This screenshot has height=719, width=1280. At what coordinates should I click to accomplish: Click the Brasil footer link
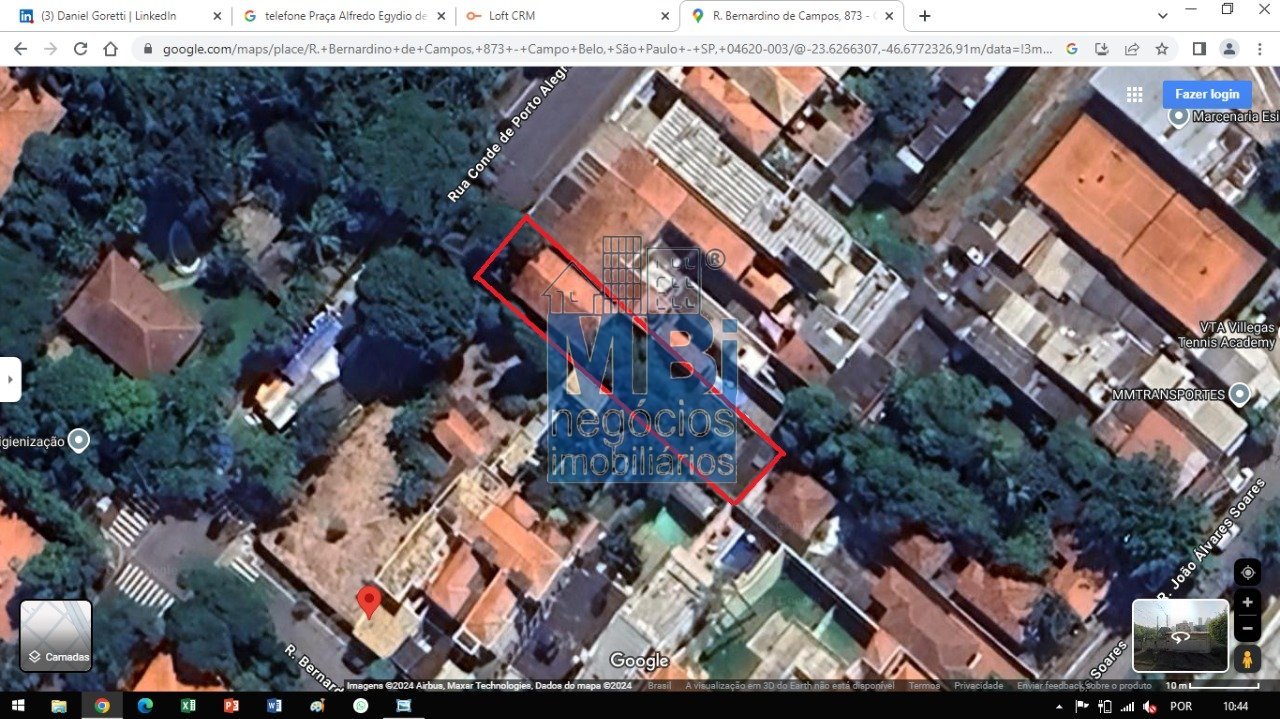tap(660, 686)
